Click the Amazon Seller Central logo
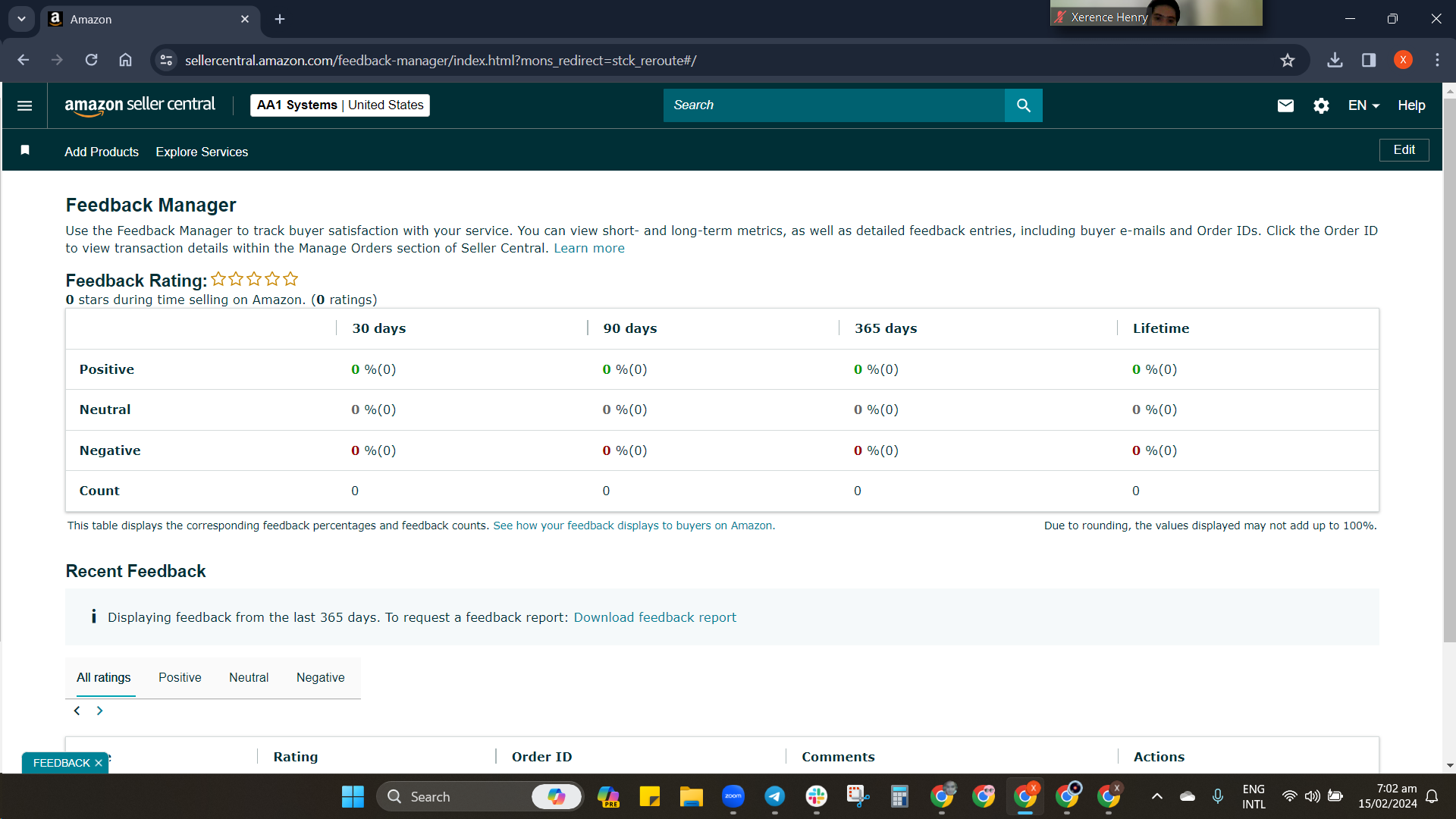This screenshot has width=1456, height=819. click(140, 105)
